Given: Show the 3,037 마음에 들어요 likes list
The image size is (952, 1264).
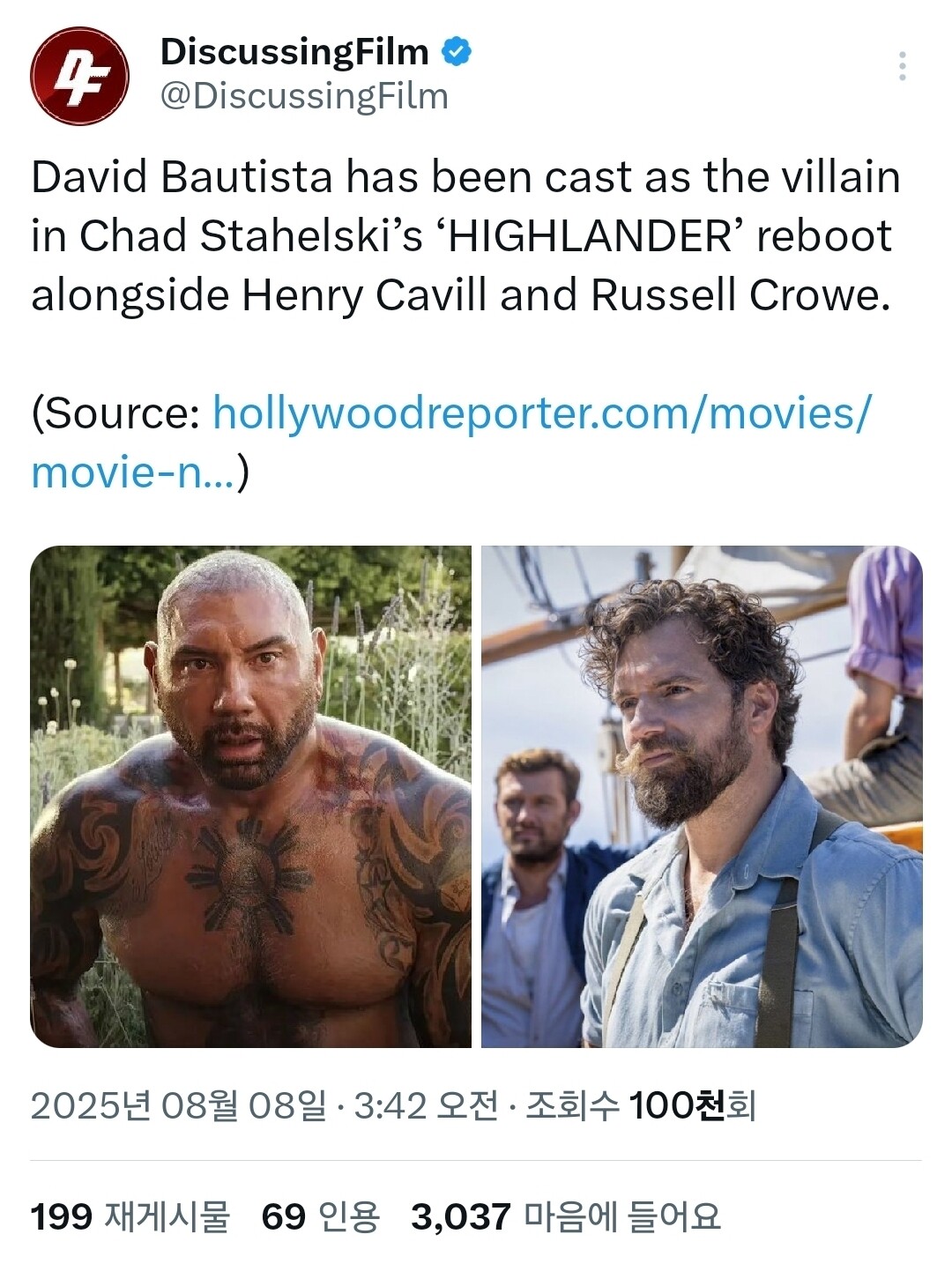Looking at the screenshot, I should coord(566,1217).
